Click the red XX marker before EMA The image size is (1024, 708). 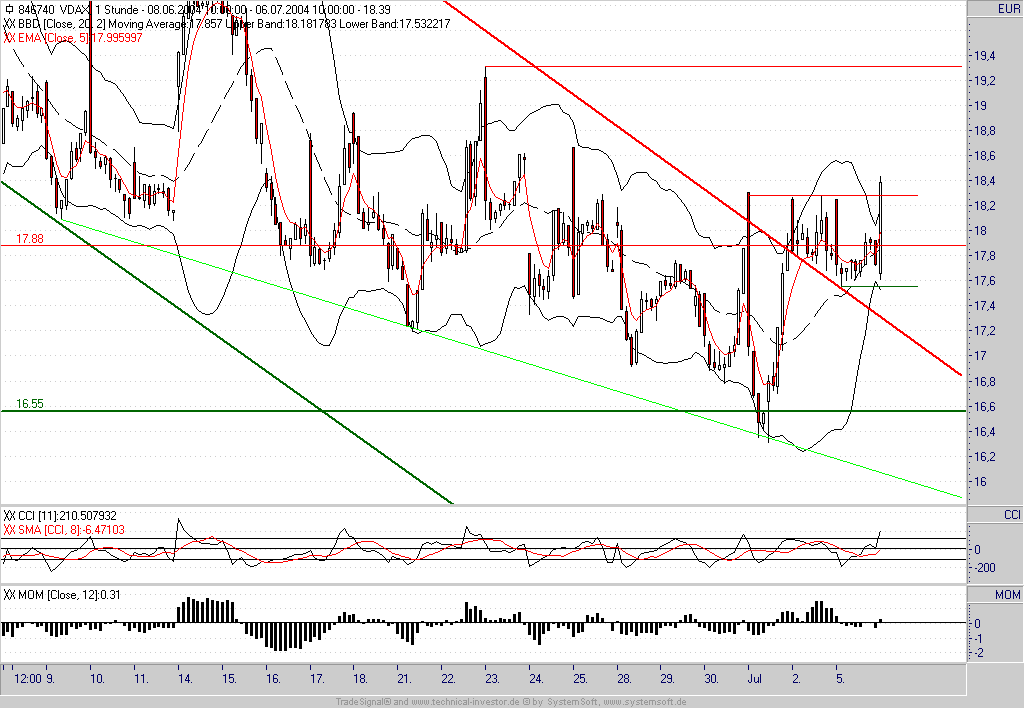(9, 37)
